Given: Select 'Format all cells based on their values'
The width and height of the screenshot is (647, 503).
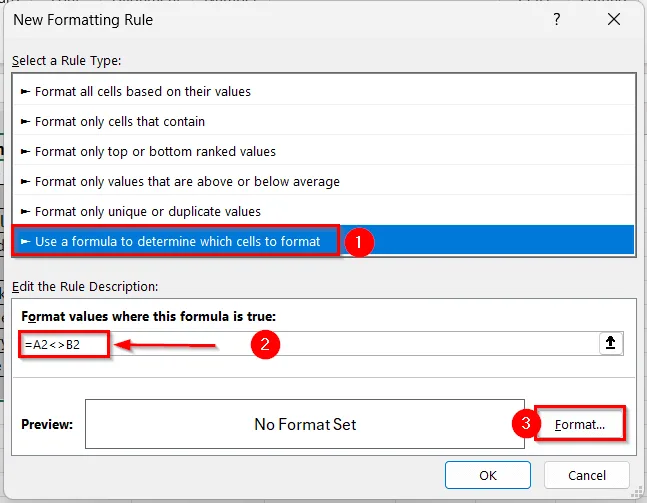Looking at the screenshot, I should 324,91.
